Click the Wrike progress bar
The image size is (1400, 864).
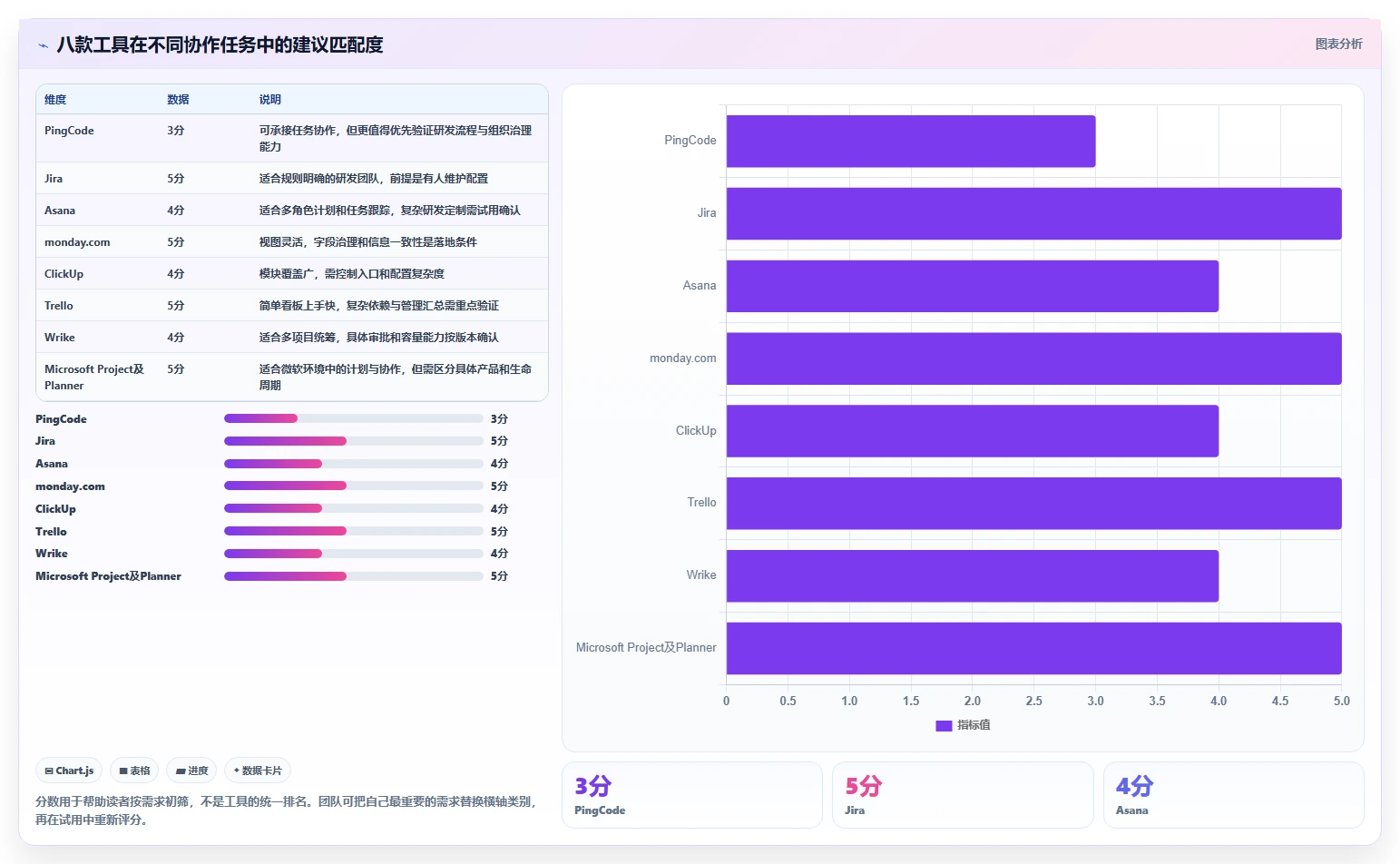point(354,554)
